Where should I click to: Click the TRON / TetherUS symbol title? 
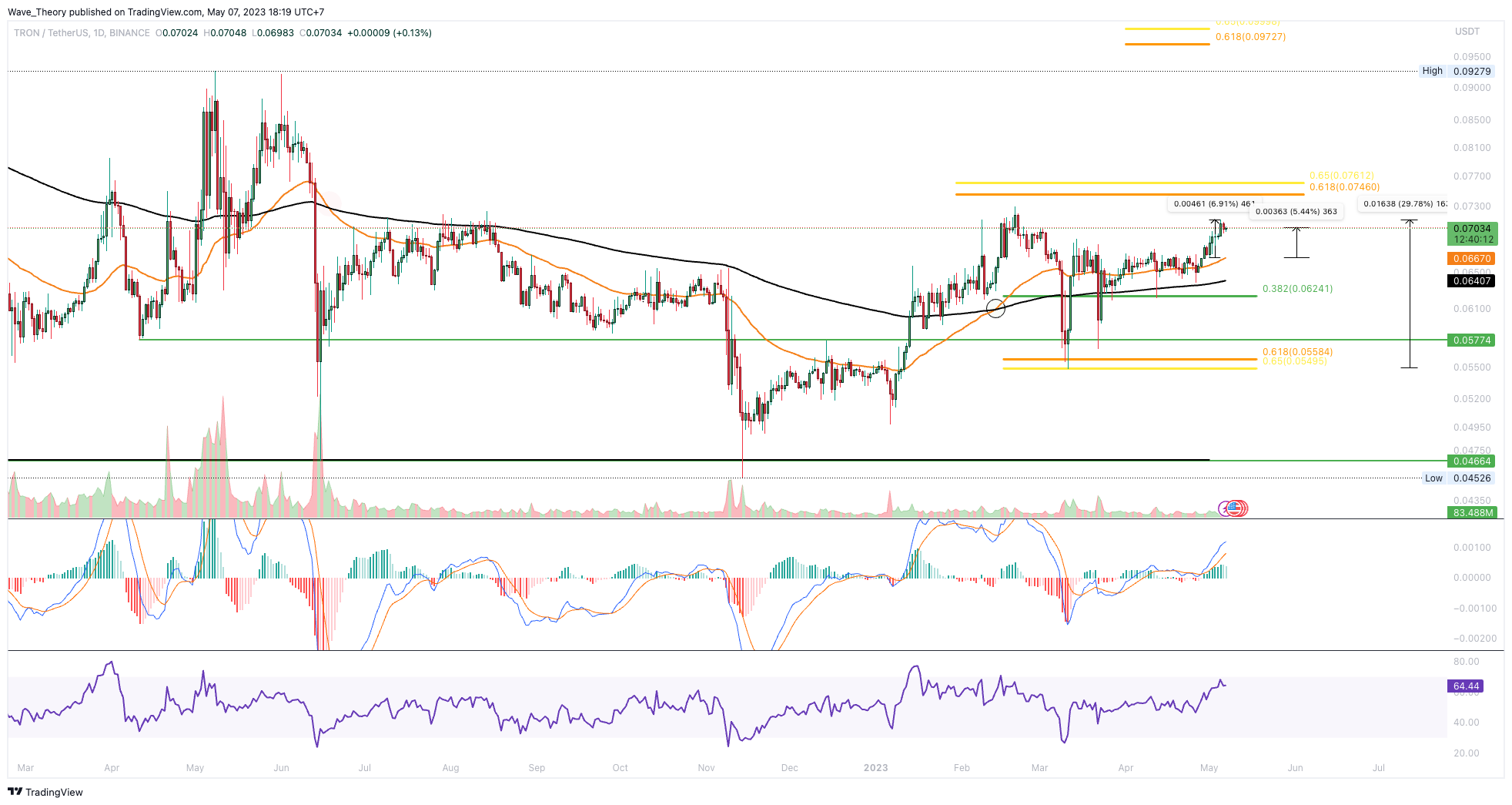point(51,33)
